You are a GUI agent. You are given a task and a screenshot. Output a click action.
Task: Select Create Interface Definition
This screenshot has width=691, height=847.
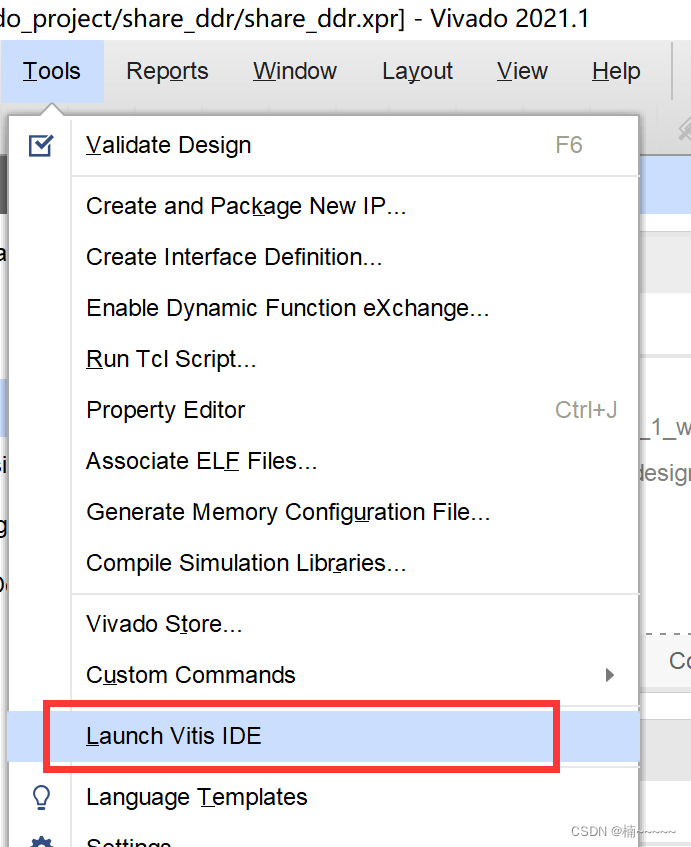point(323,257)
